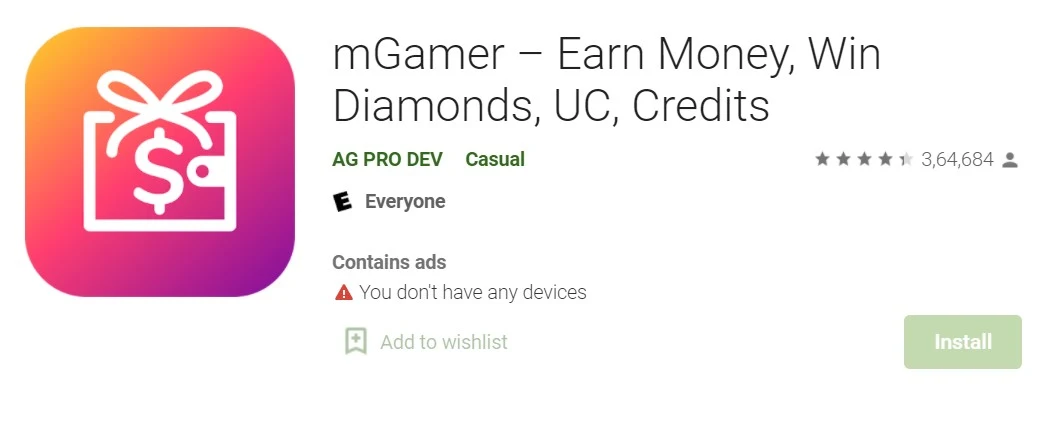Viewport: 1042px width, 426px height.
Task: Click the green Install button
Action: tap(963, 342)
